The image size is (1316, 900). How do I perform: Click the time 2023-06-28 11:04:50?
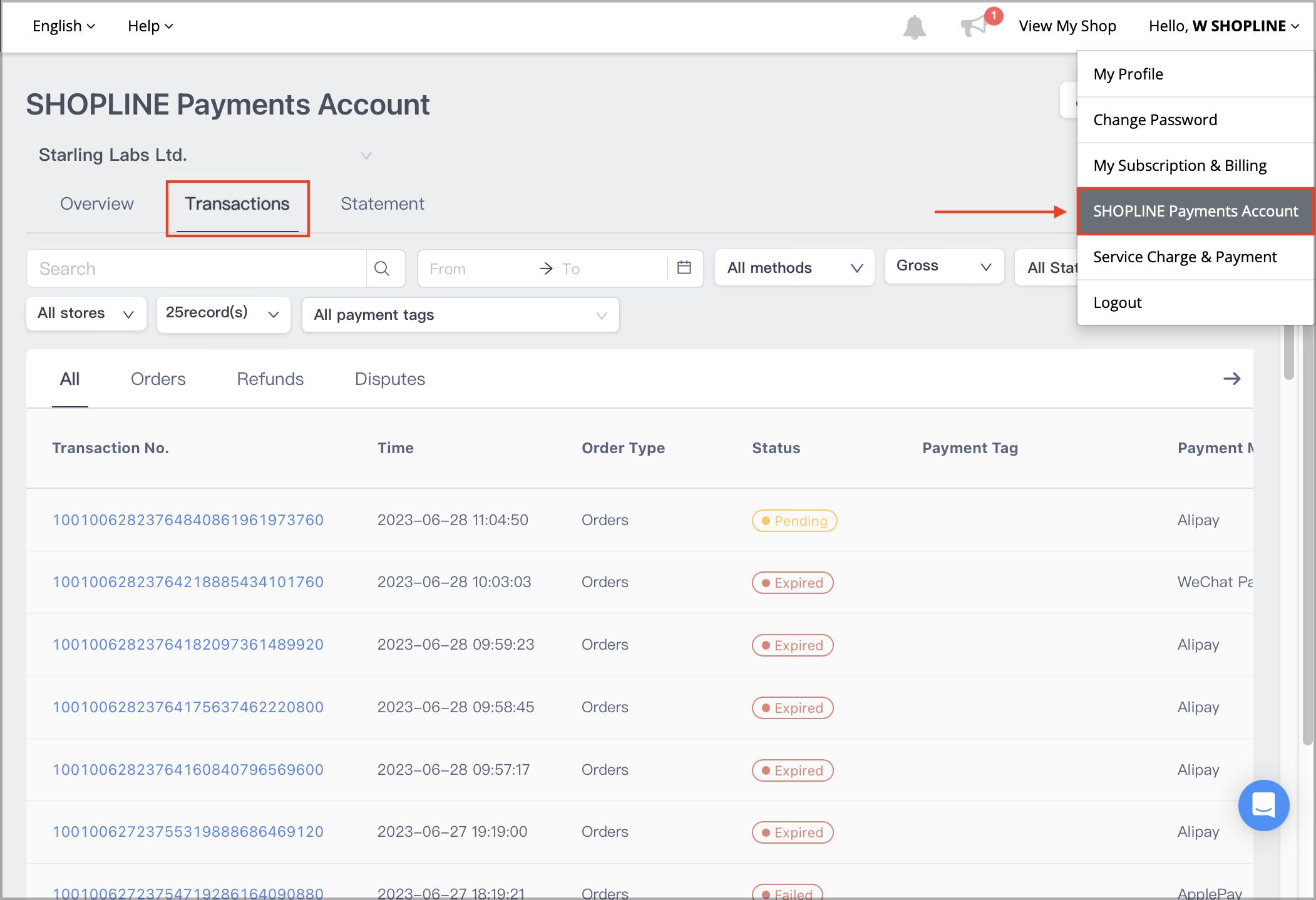tap(453, 520)
